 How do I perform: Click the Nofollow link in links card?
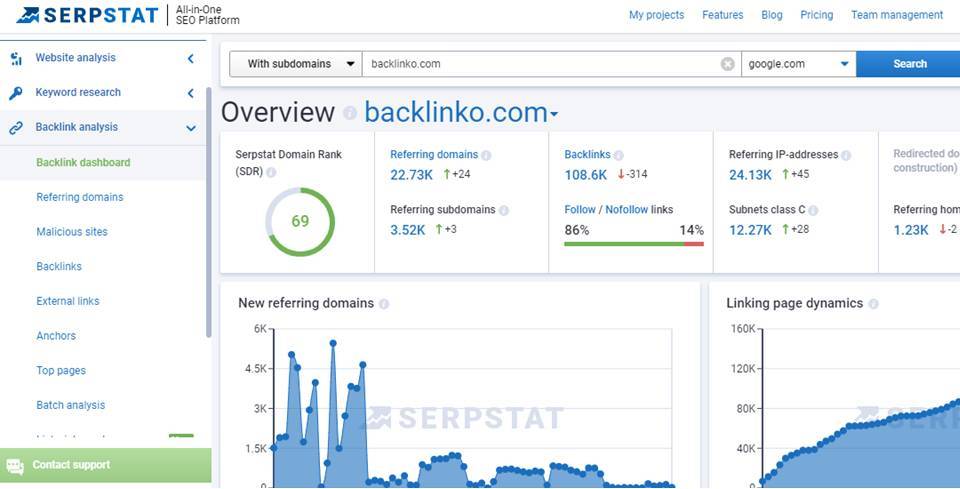click(x=627, y=210)
